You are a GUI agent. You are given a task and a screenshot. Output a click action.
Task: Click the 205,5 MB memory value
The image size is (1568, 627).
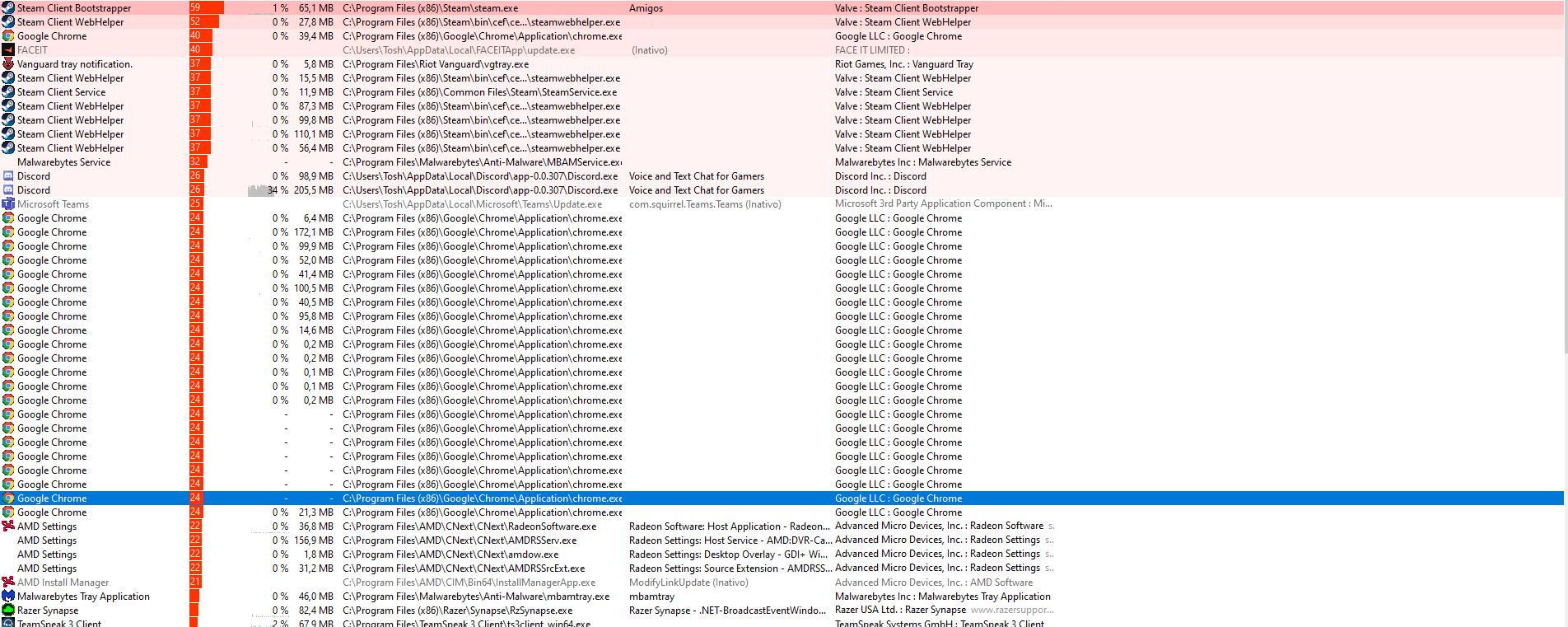click(314, 190)
